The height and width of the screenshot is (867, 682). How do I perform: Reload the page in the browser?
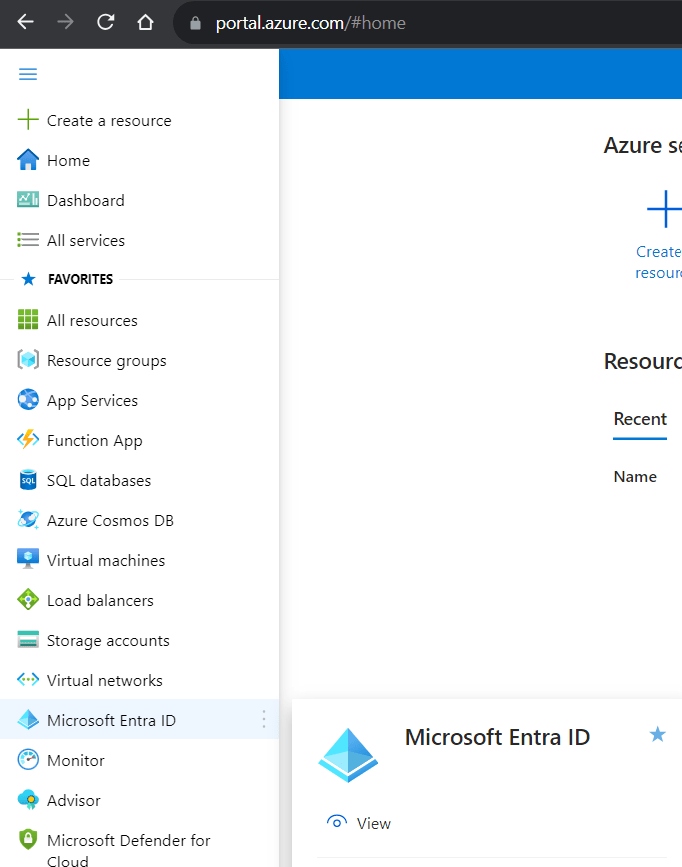[x=105, y=22]
